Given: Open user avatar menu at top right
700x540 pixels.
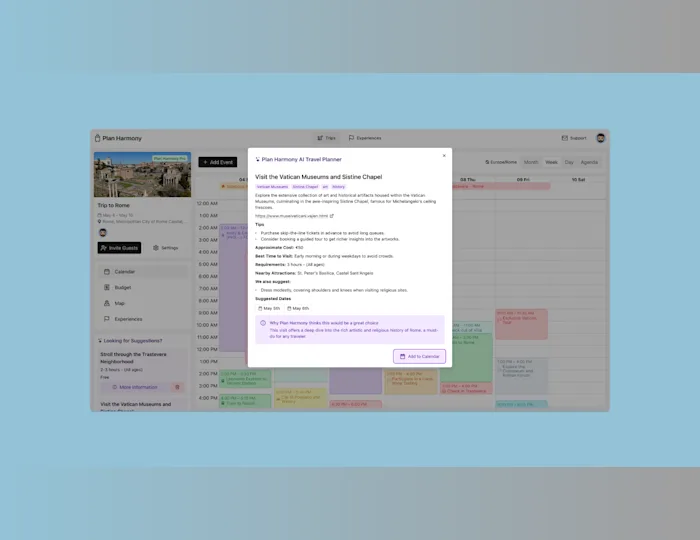Looking at the screenshot, I should (601, 138).
